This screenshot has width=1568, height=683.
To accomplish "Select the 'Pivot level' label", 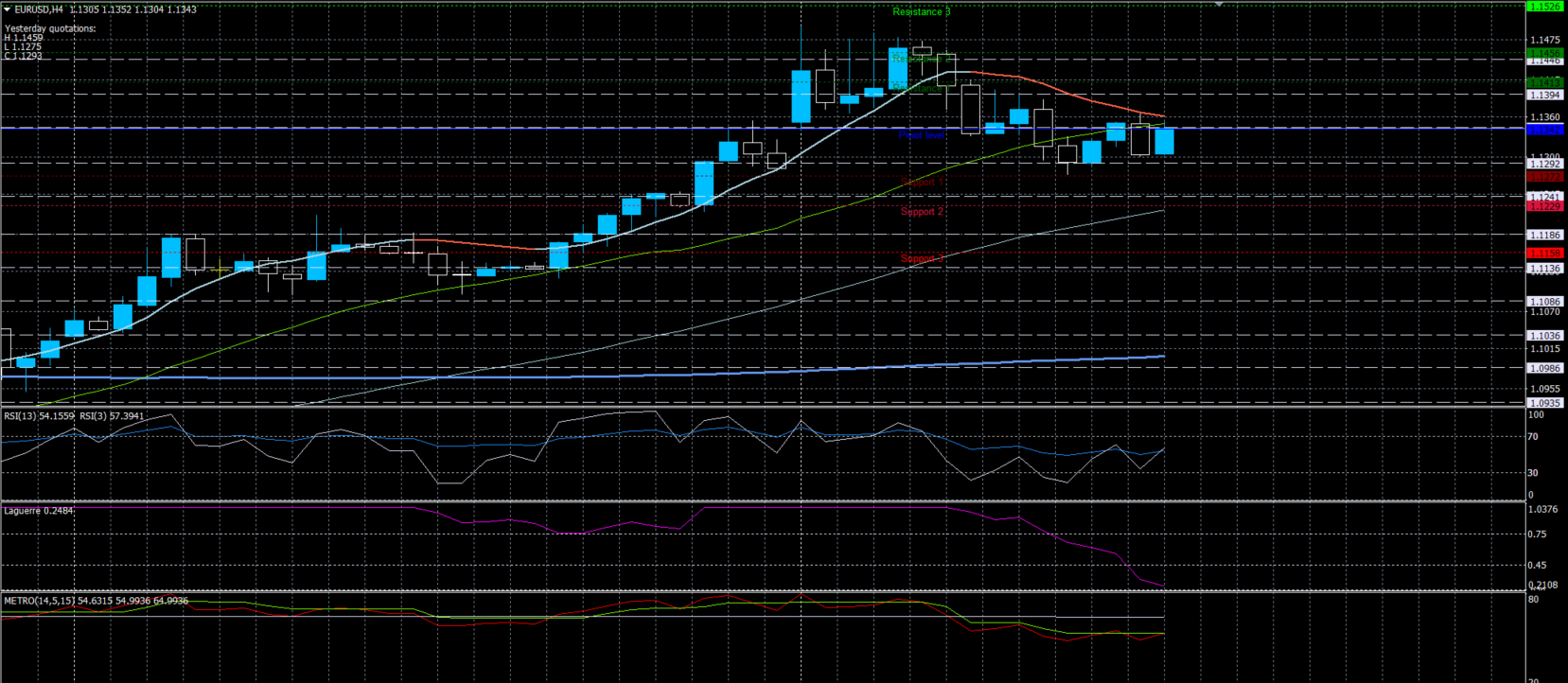I will point(922,135).
